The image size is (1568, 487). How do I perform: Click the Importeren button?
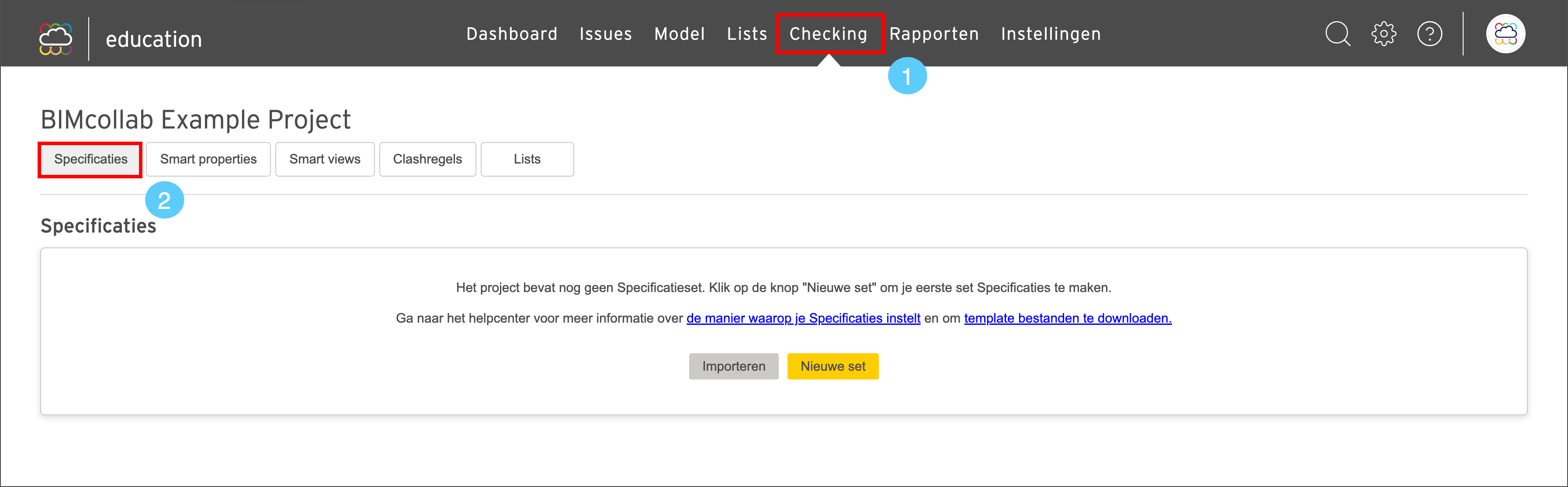coord(733,366)
